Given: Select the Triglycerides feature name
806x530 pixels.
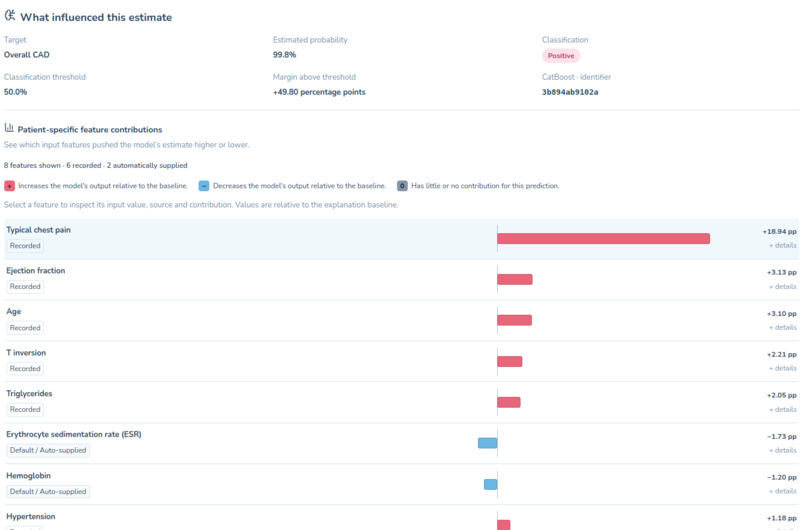Looking at the screenshot, I should click(x=29, y=394).
